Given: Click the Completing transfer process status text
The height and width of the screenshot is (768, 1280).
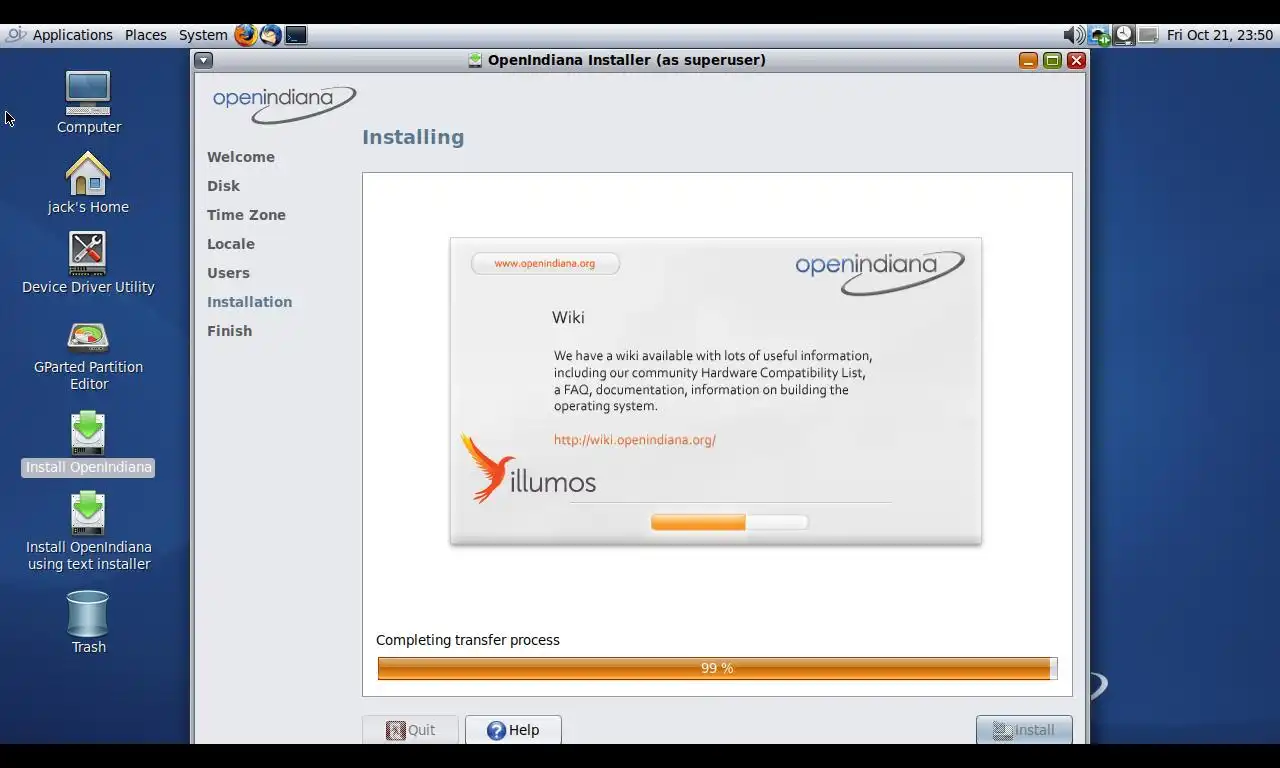Looking at the screenshot, I should click(x=468, y=640).
